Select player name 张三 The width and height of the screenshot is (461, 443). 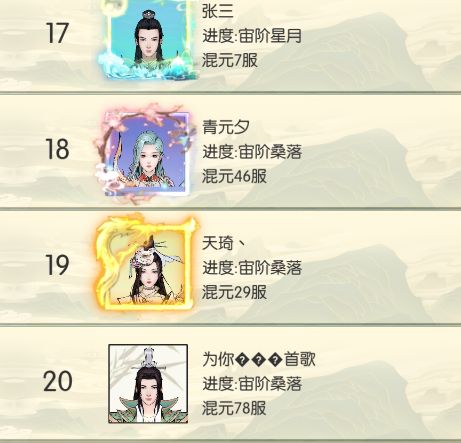pyautogui.click(x=217, y=11)
